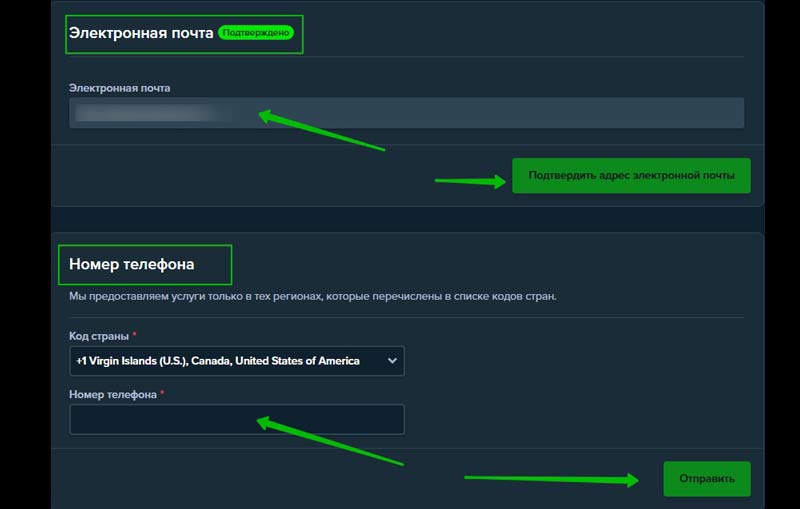Viewport: 800px width, 509px height.
Task: Click the red asterisk beside Номер телефона label
Action: coord(162,394)
